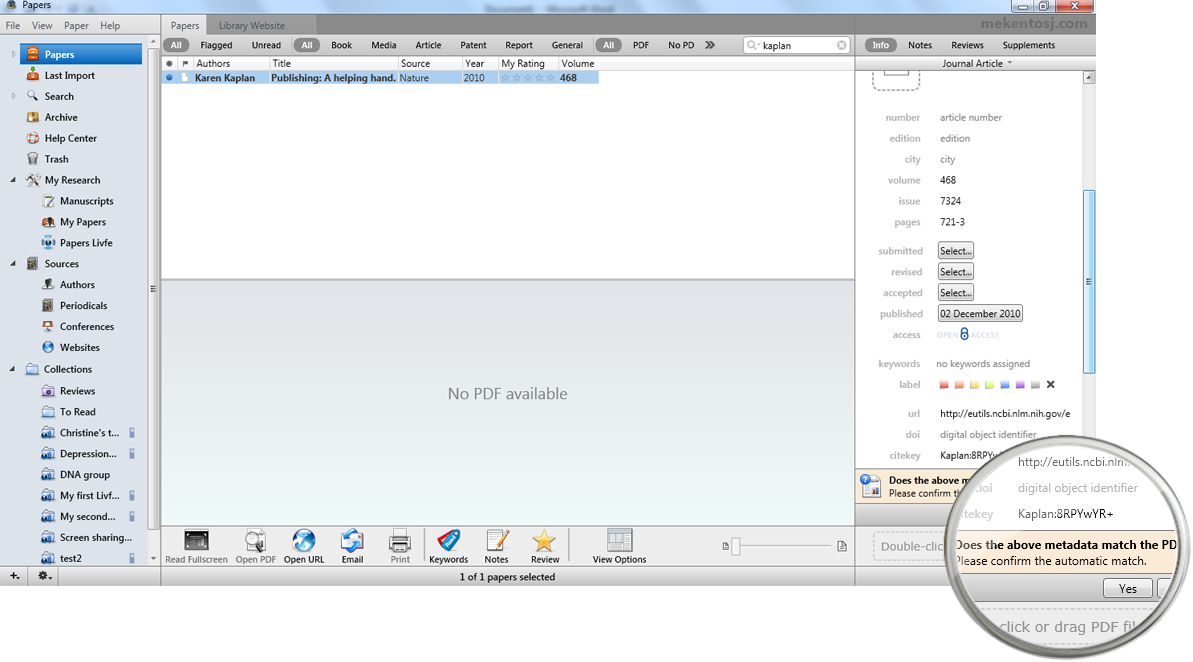Viewport: 1193px width, 662px height.
Task: Apply the red label color
Action: [x=943, y=385]
